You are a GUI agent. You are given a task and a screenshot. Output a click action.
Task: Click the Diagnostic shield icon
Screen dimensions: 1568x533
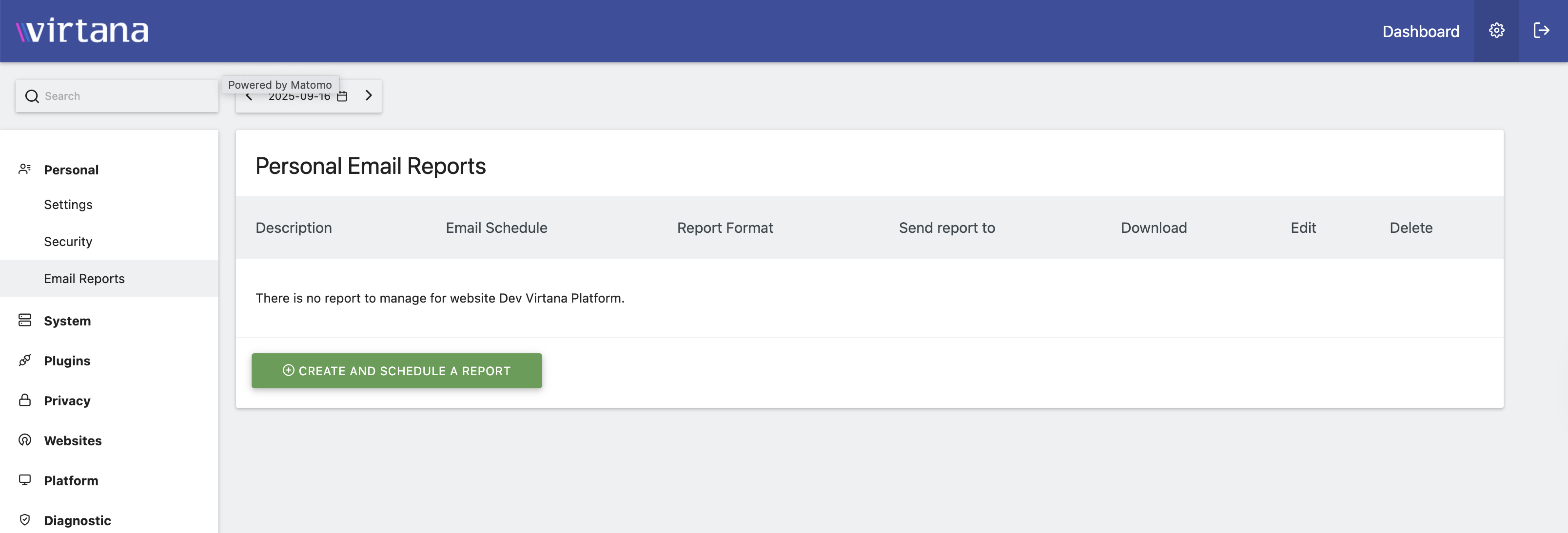(24, 520)
